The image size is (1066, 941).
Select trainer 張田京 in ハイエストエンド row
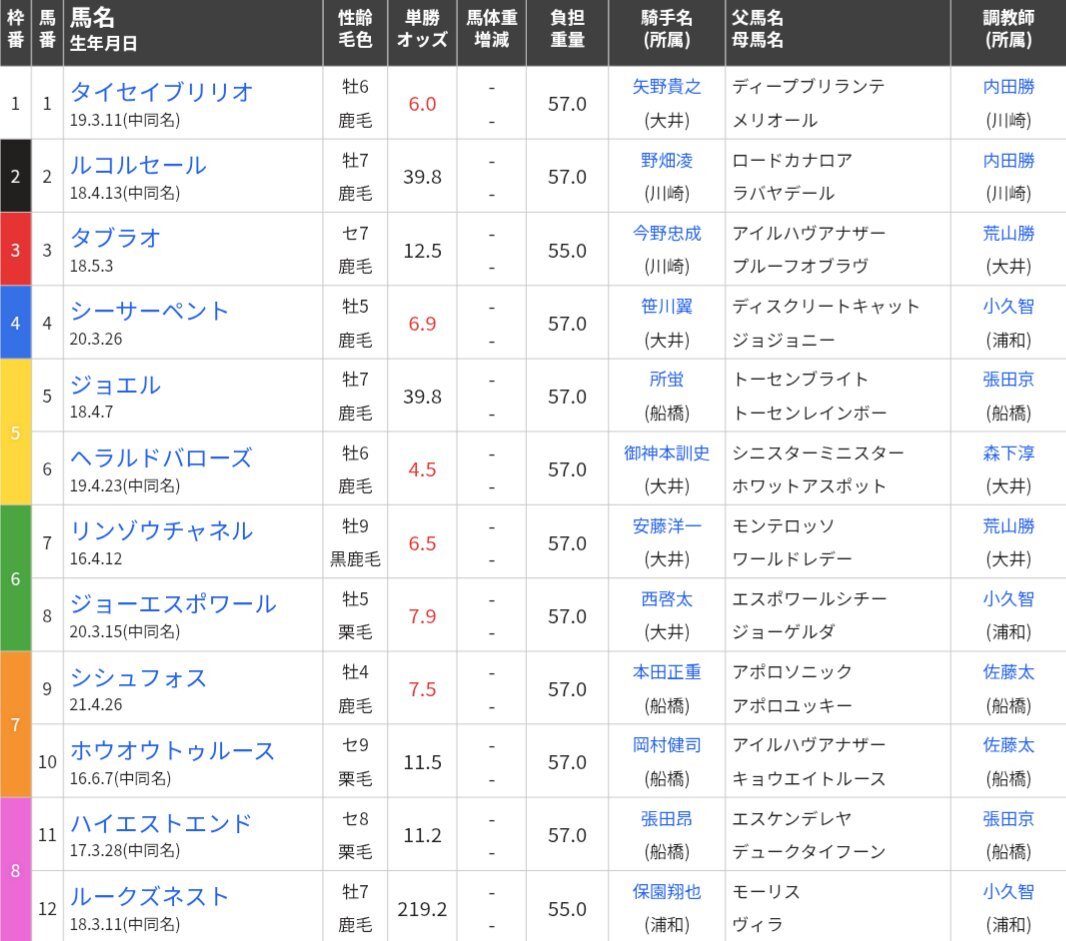1008,819
